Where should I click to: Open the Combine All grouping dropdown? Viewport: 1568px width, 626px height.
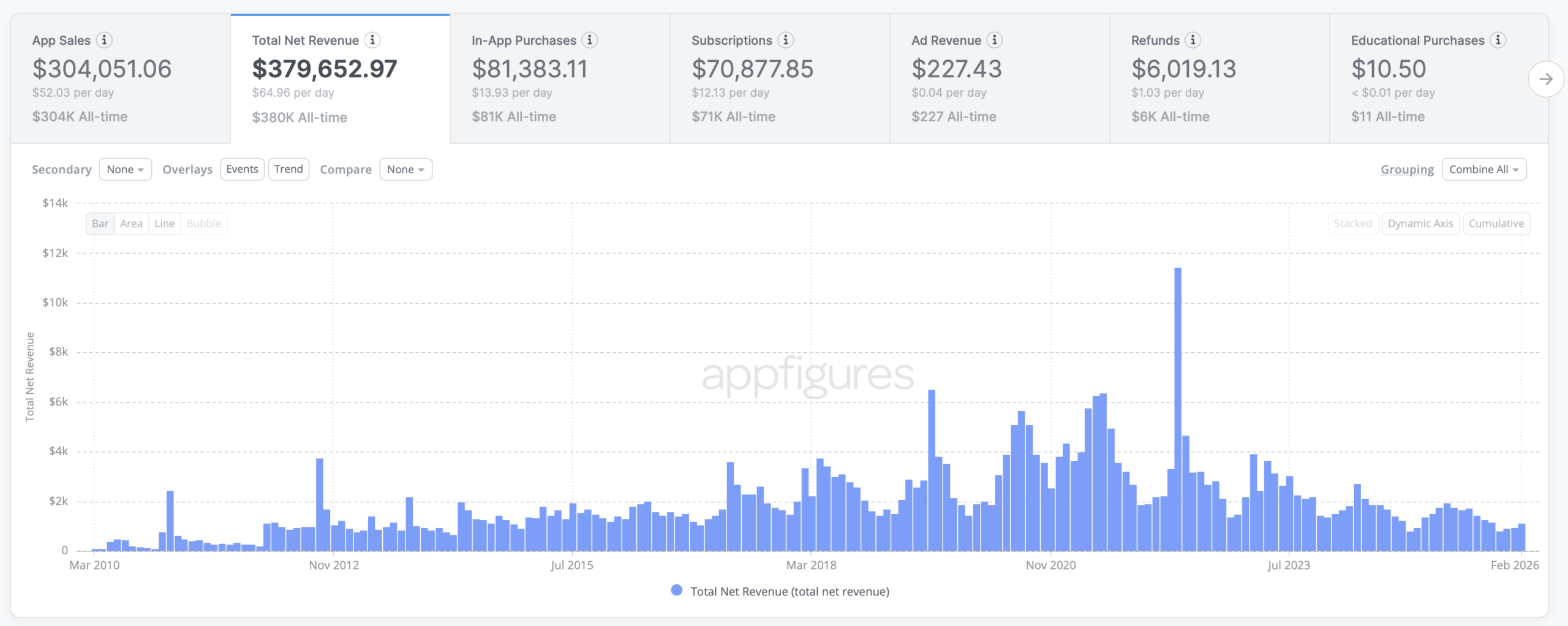pyautogui.click(x=1483, y=170)
